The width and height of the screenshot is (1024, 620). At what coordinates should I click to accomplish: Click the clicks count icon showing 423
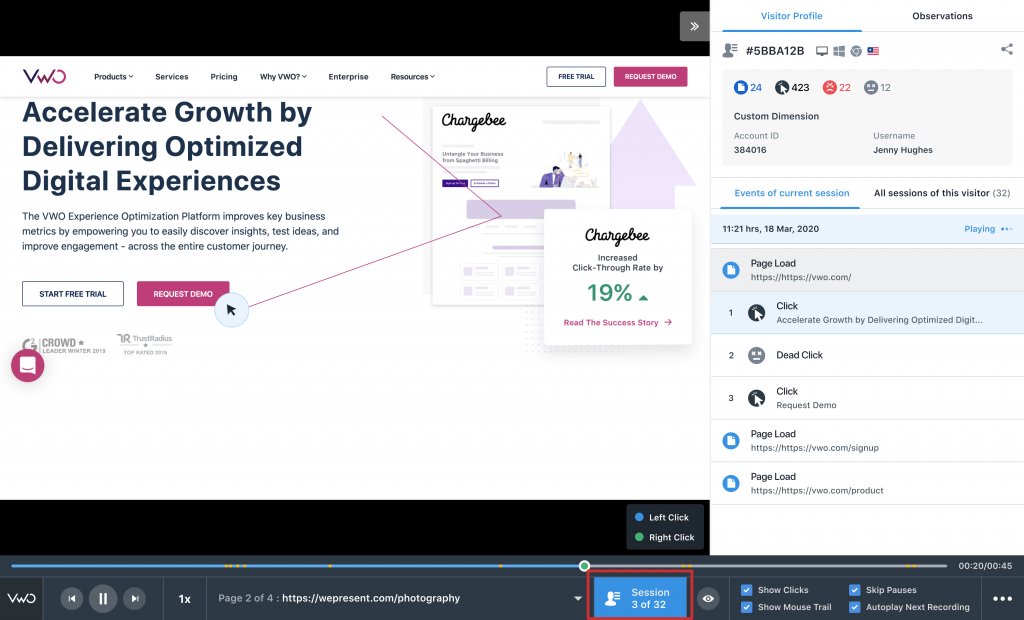pos(782,87)
